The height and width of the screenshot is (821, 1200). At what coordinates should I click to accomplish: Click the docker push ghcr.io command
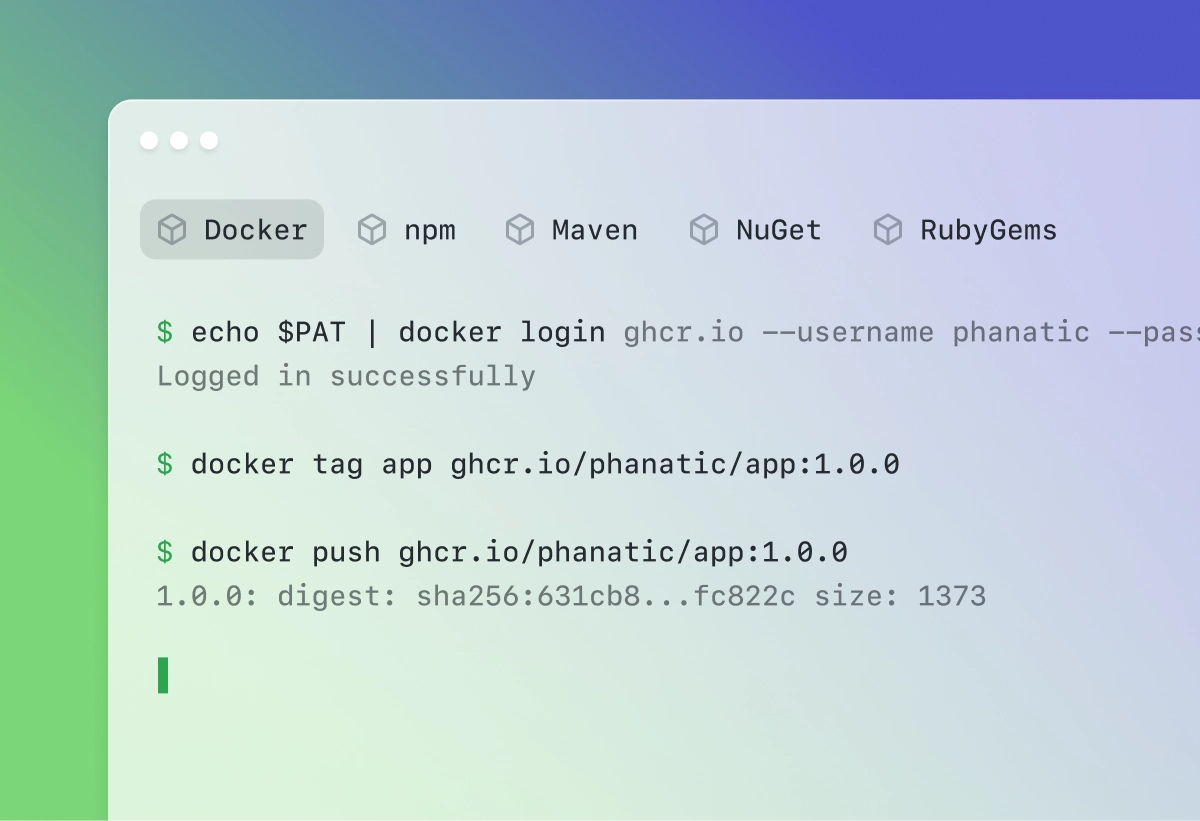coord(502,552)
